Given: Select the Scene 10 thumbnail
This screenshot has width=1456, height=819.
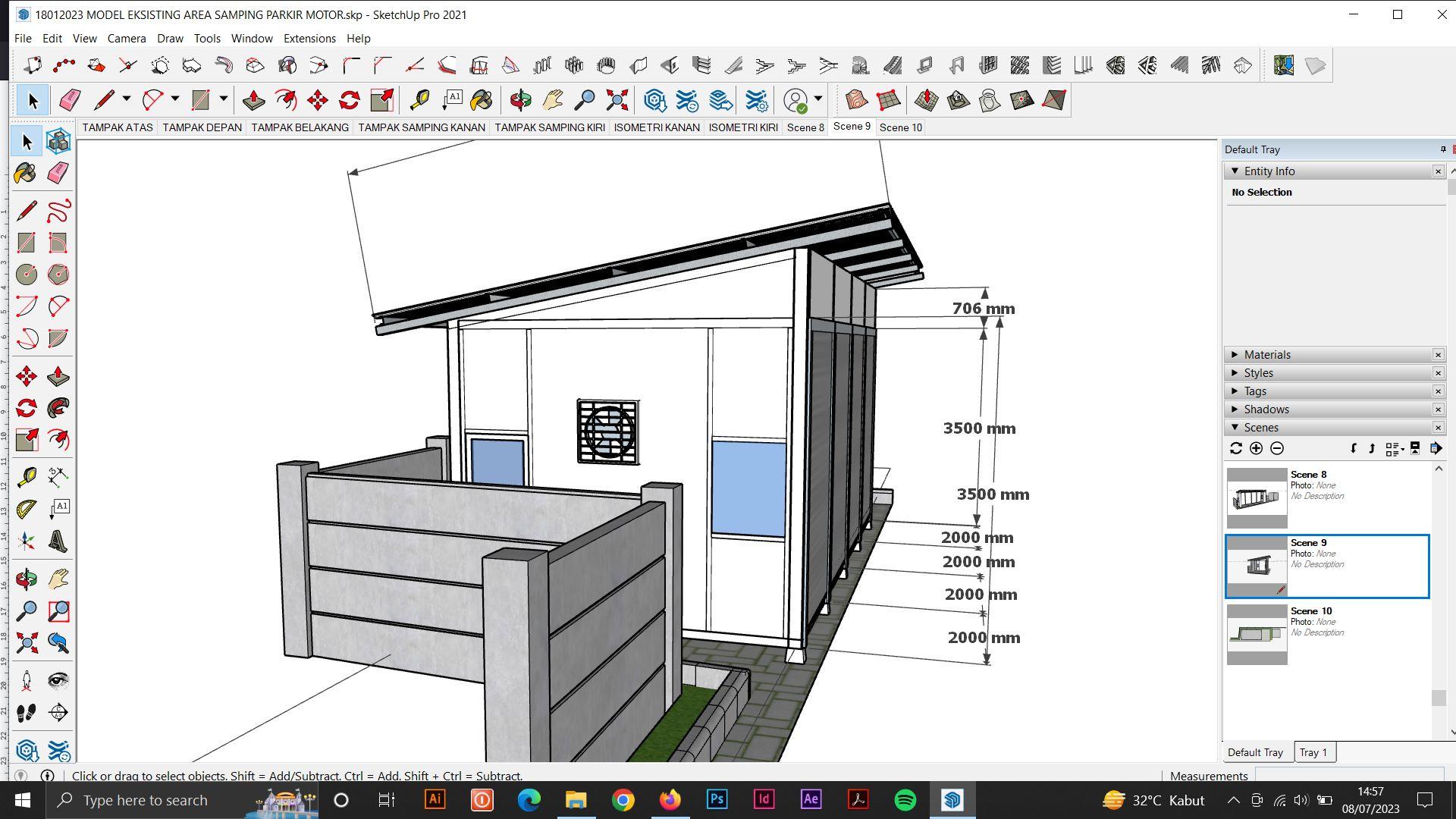Looking at the screenshot, I should pos(1257,635).
